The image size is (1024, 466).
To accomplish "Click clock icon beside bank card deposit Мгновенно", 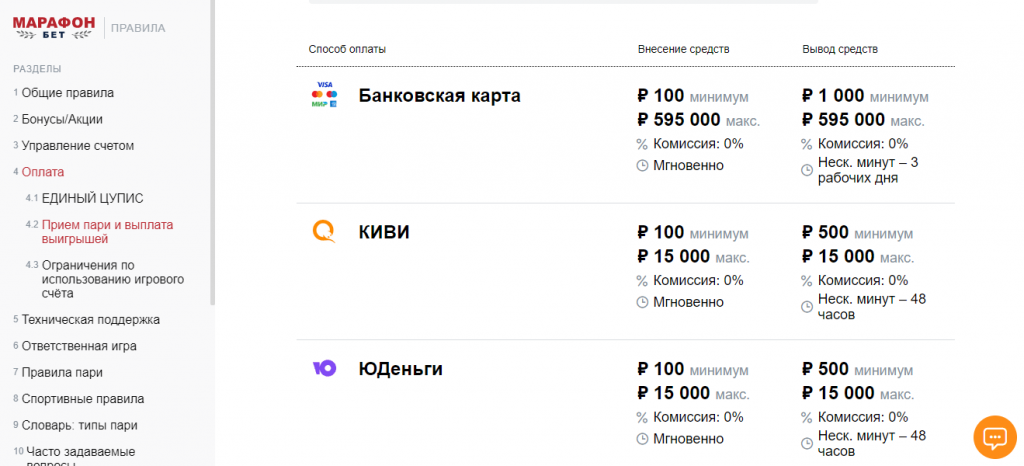I will point(642,165).
